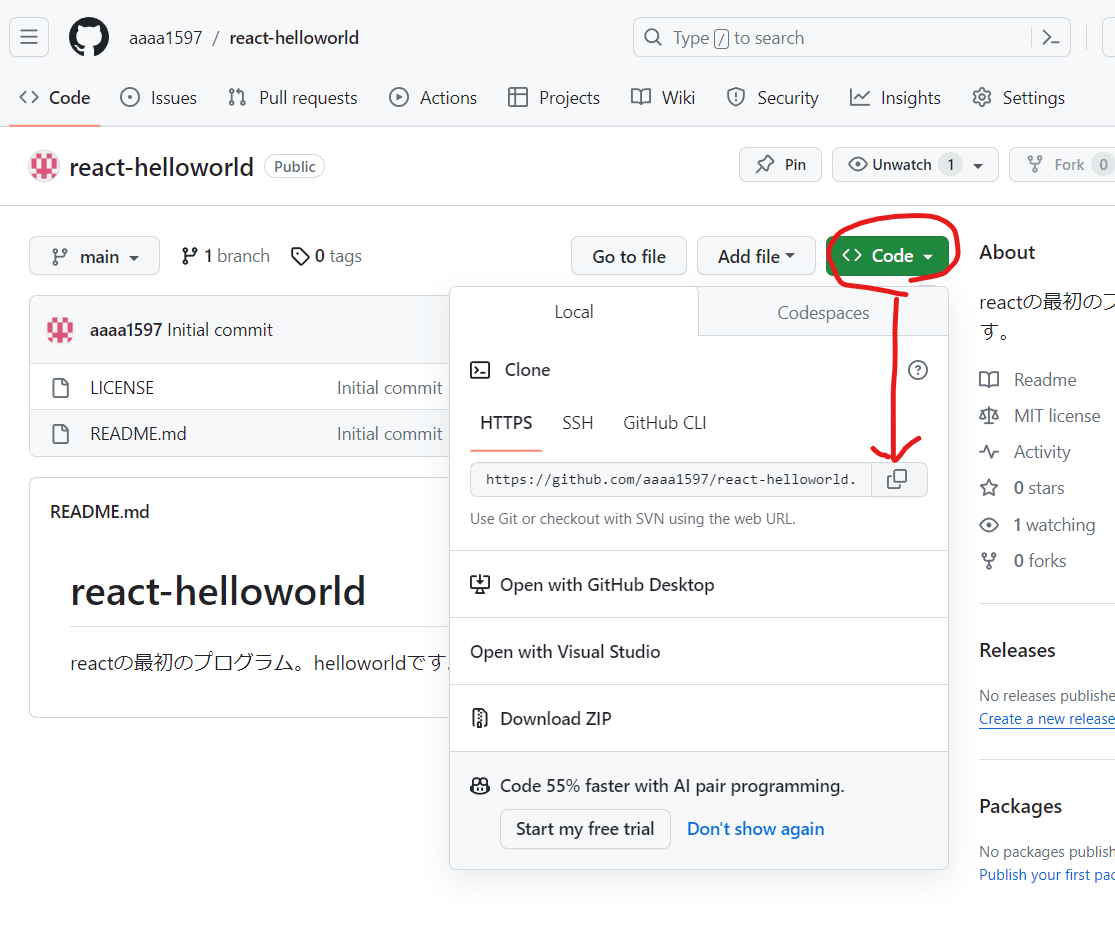
Task: Click aaaa1597 avatar in the commit row
Action: coord(60,330)
